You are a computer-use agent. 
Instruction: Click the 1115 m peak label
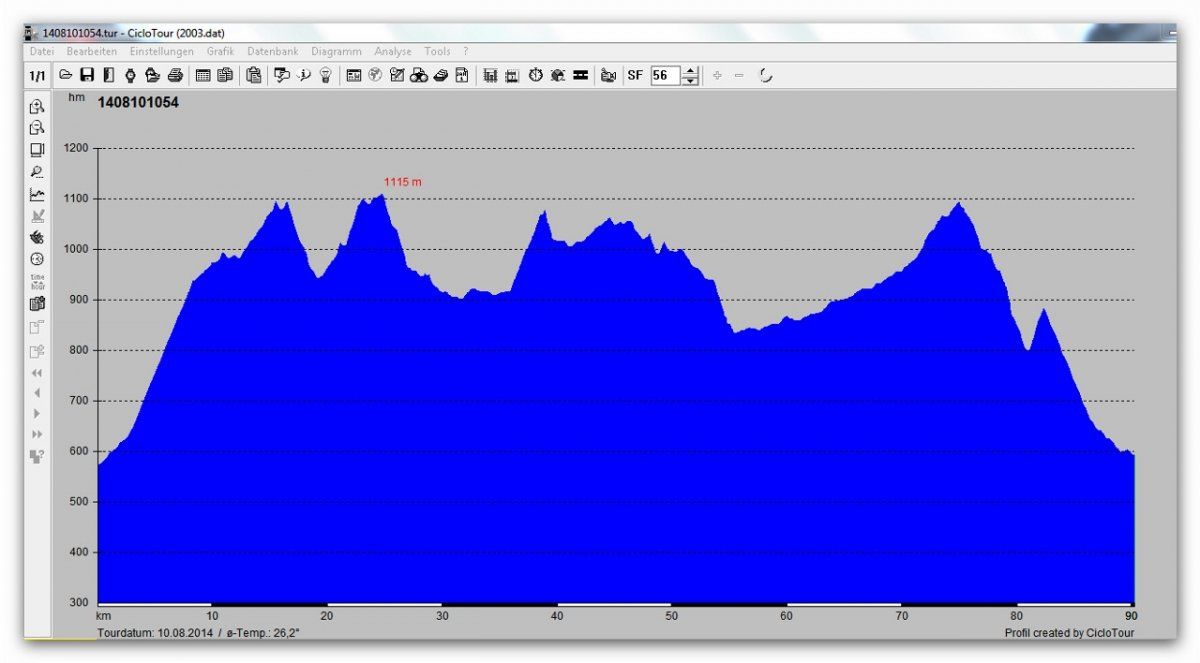(403, 182)
